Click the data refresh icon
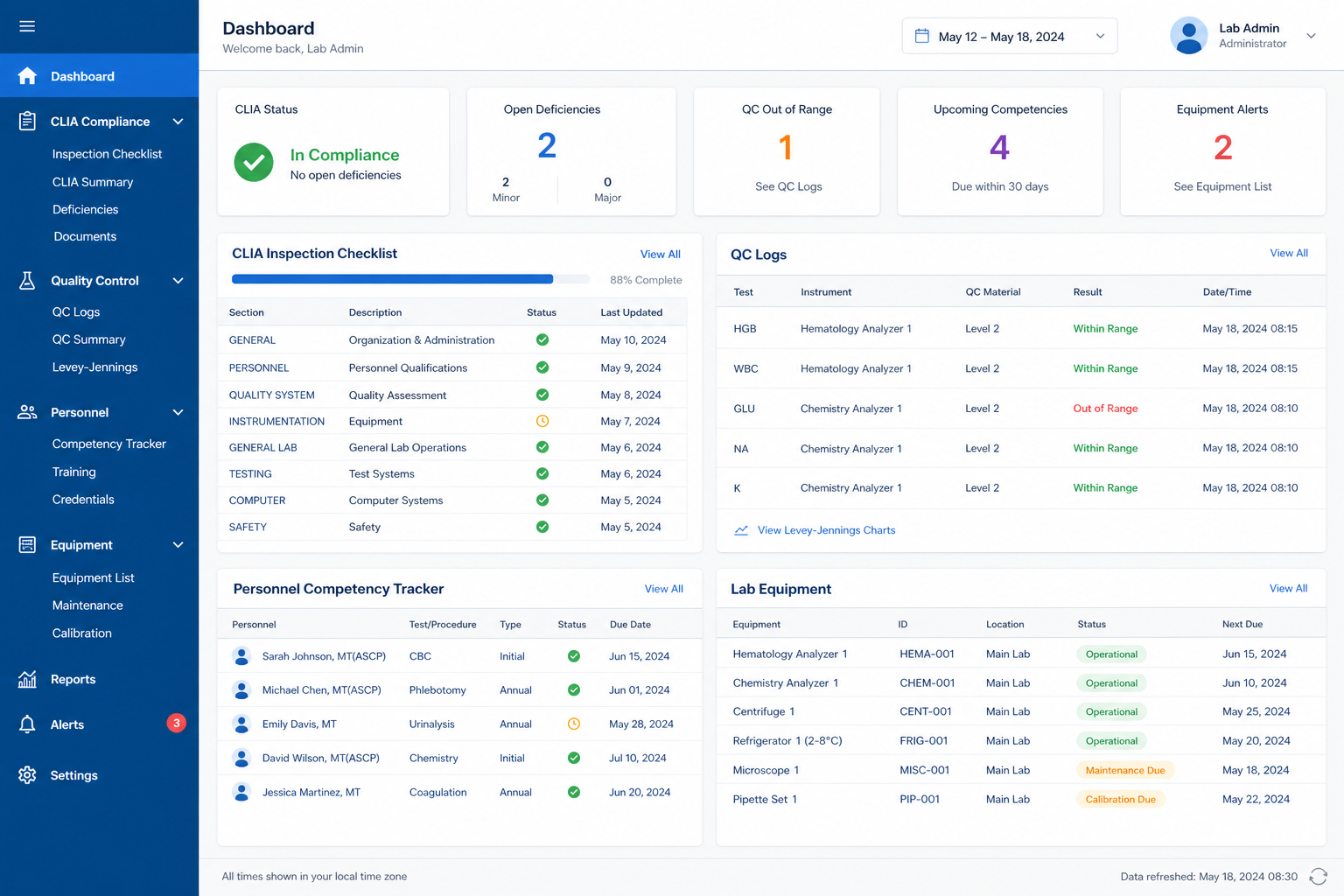Image resolution: width=1344 pixels, height=896 pixels. coord(1318,877)
